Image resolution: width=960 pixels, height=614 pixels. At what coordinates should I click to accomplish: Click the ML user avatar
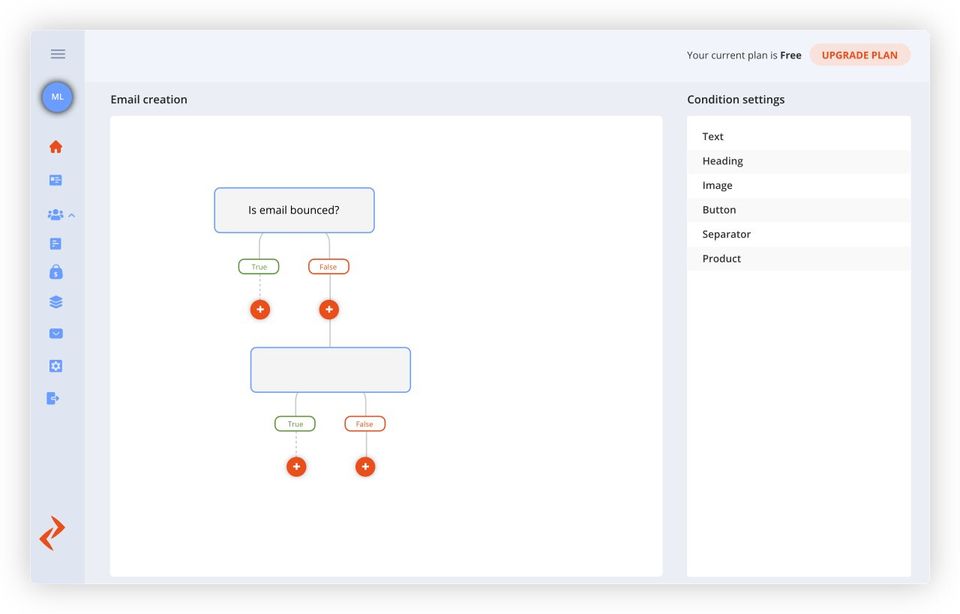click(x=57, y=97)
